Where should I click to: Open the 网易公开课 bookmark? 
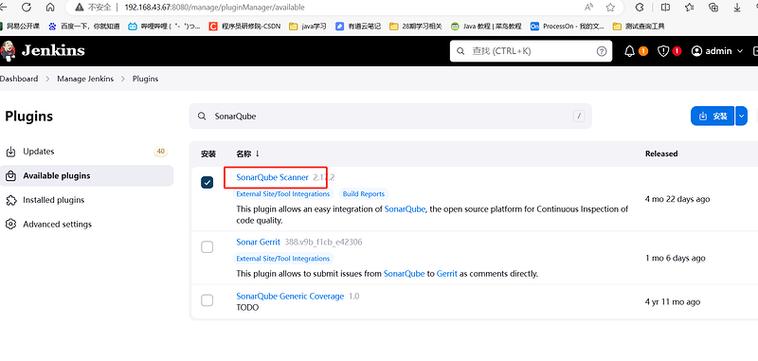pos(20,26)
